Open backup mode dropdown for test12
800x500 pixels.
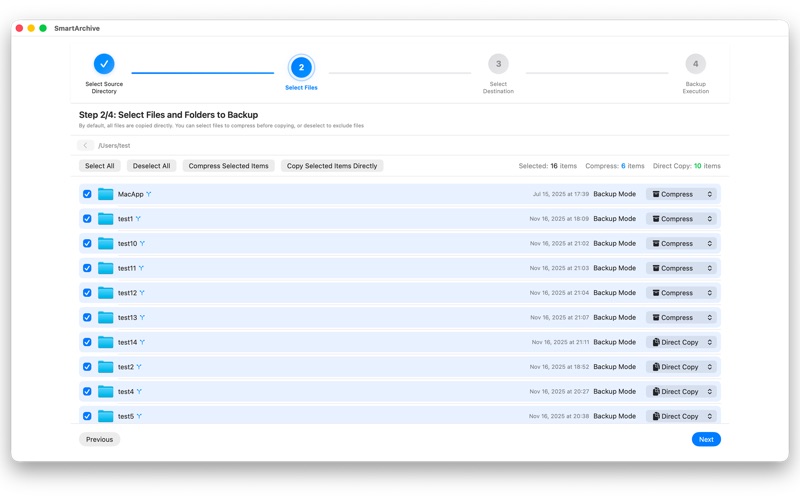[x=682, y=293]
